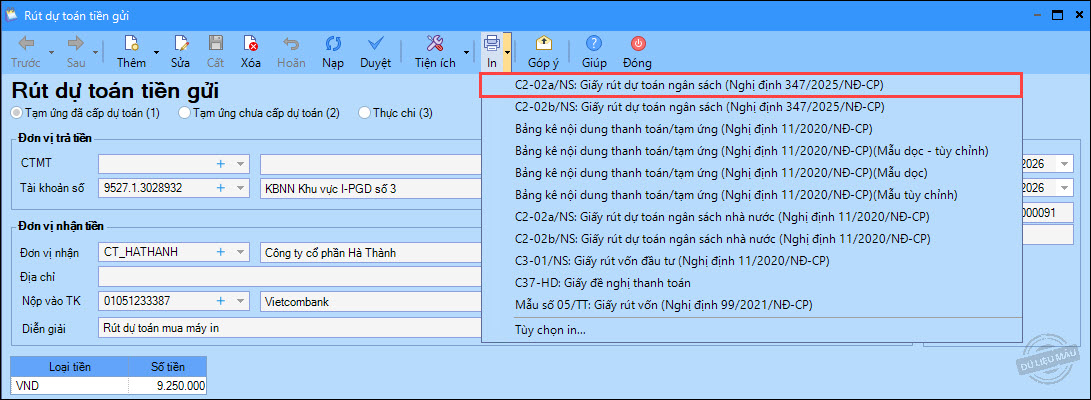This screenshot has height=400, width=1091.
Task: Click the Xóa (Delete) toolbar icon
Action: click(x=250, y=44)
